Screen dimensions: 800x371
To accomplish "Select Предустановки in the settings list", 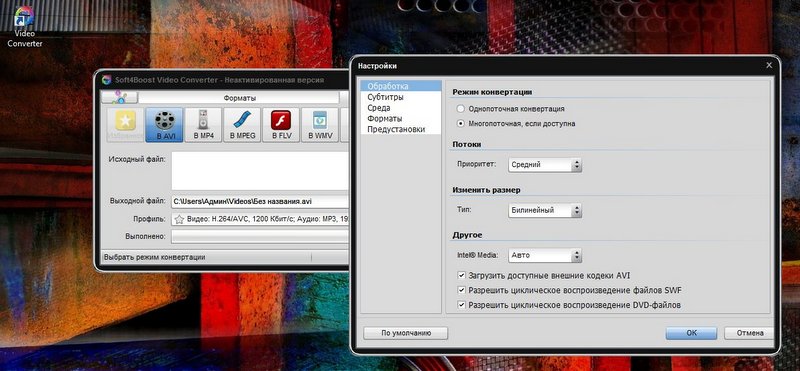I will [x=401, y=129].
